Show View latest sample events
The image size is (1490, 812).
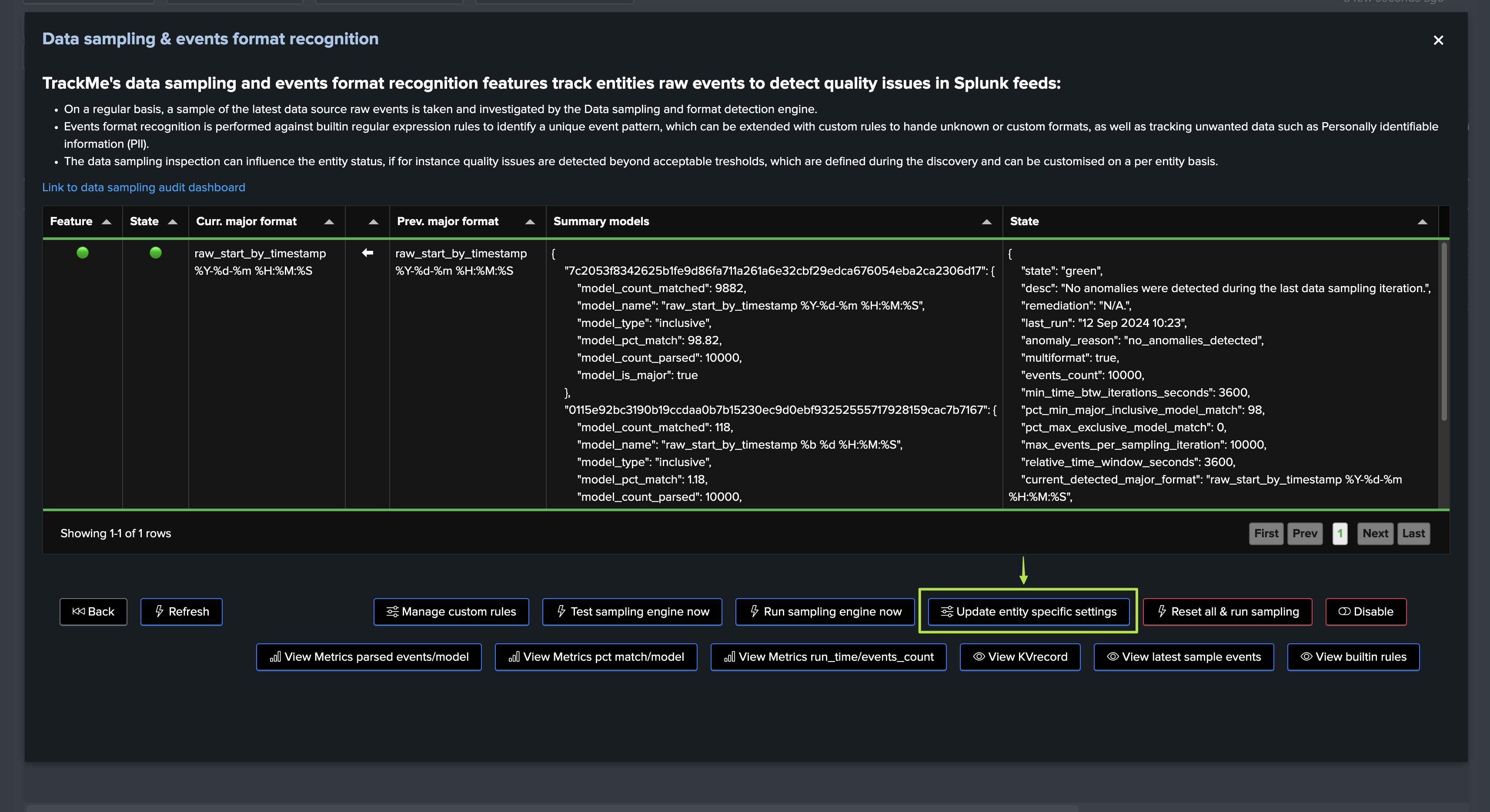(1183, 656)
